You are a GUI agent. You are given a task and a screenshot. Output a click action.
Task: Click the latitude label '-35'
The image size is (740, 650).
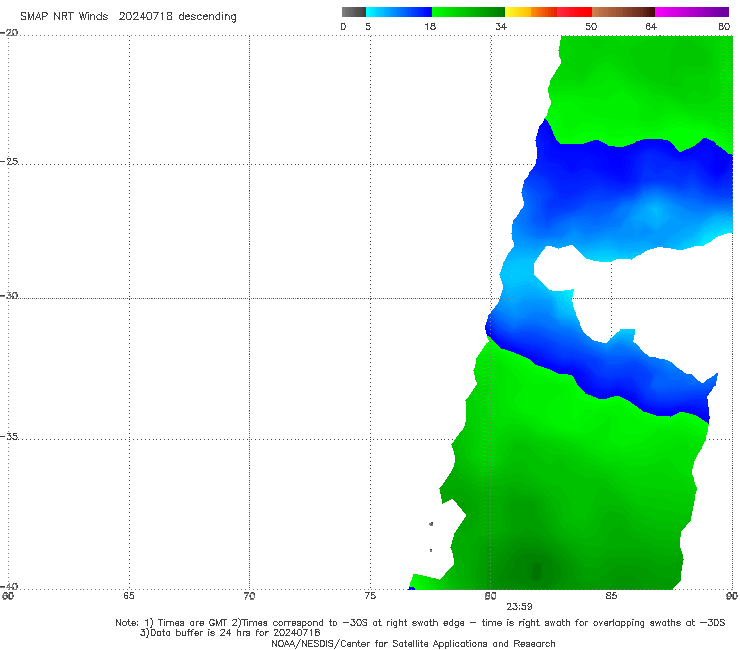9,436
